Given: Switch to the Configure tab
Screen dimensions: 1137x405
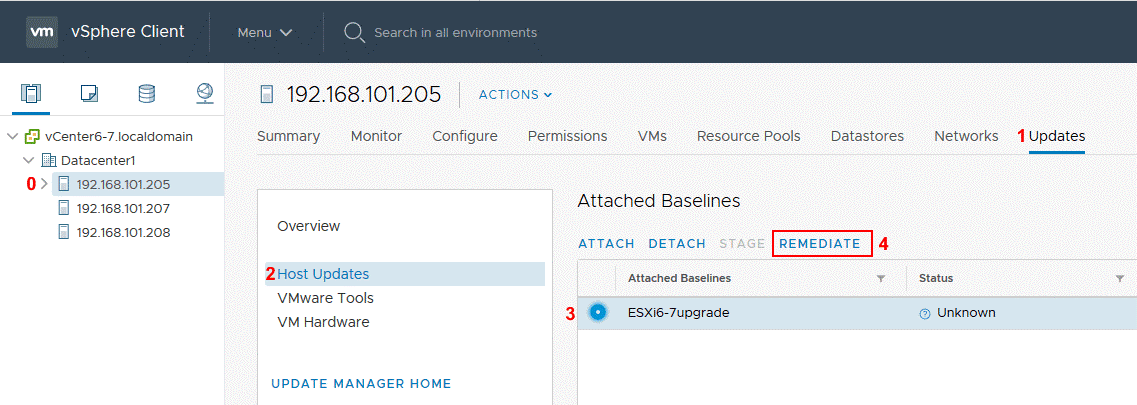Looking at the screenshot, I should tap(464, 136).
